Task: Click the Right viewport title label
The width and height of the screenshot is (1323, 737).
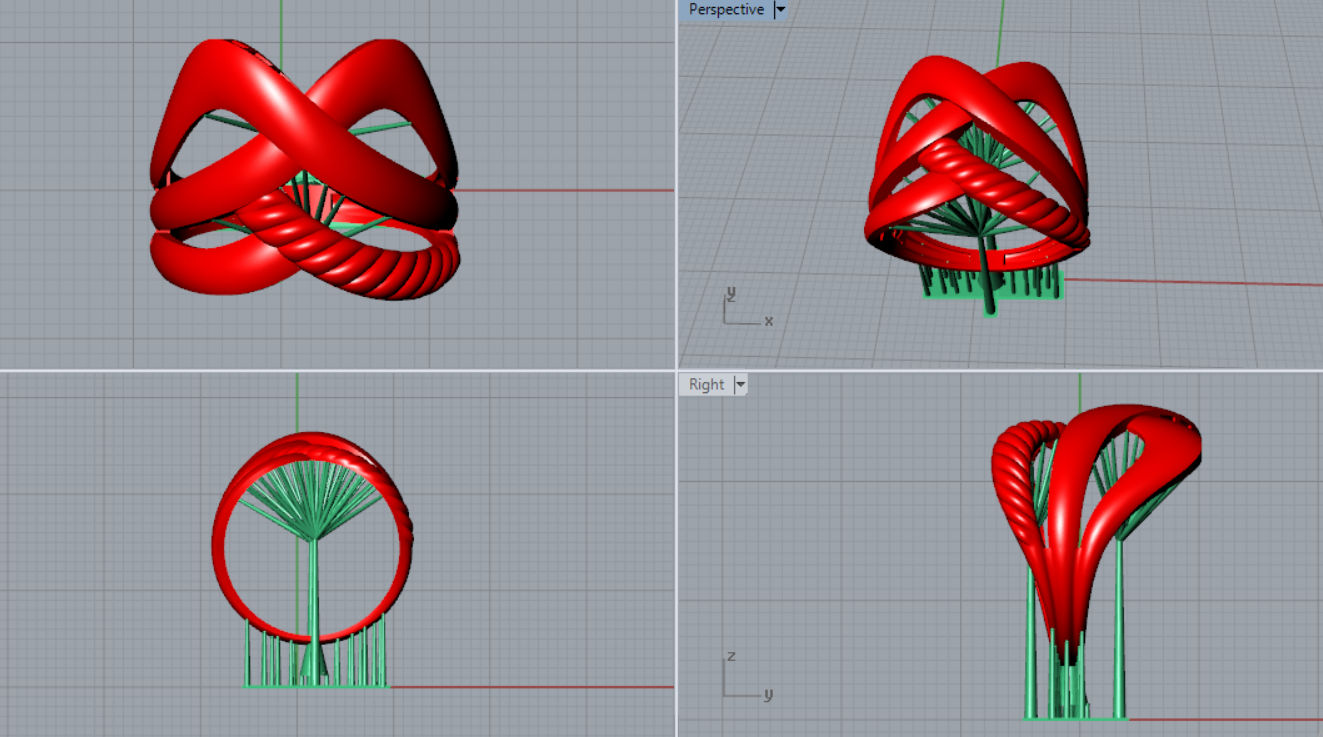Action: click(x=706, y=385)
